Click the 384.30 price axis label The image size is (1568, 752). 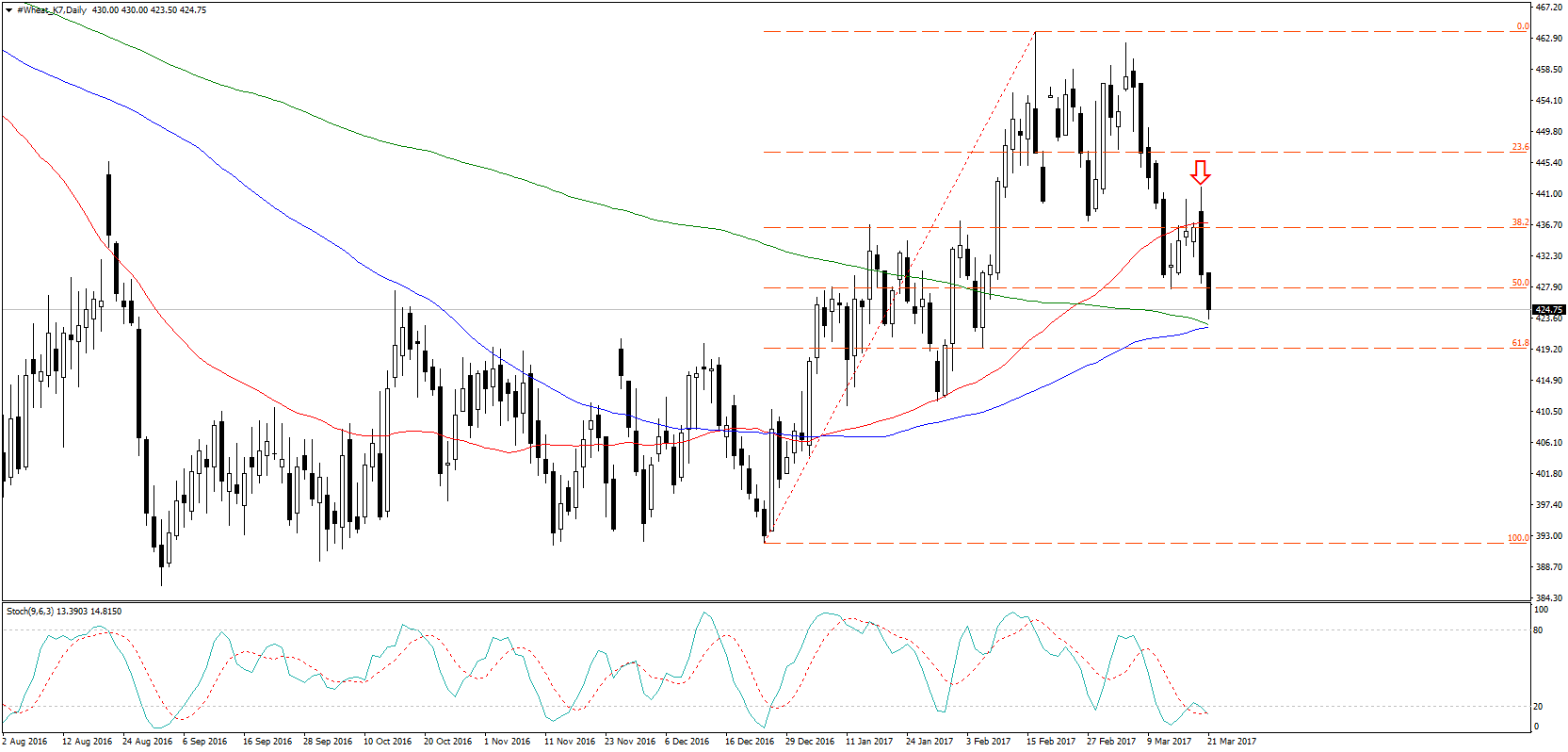(1549, 598)
